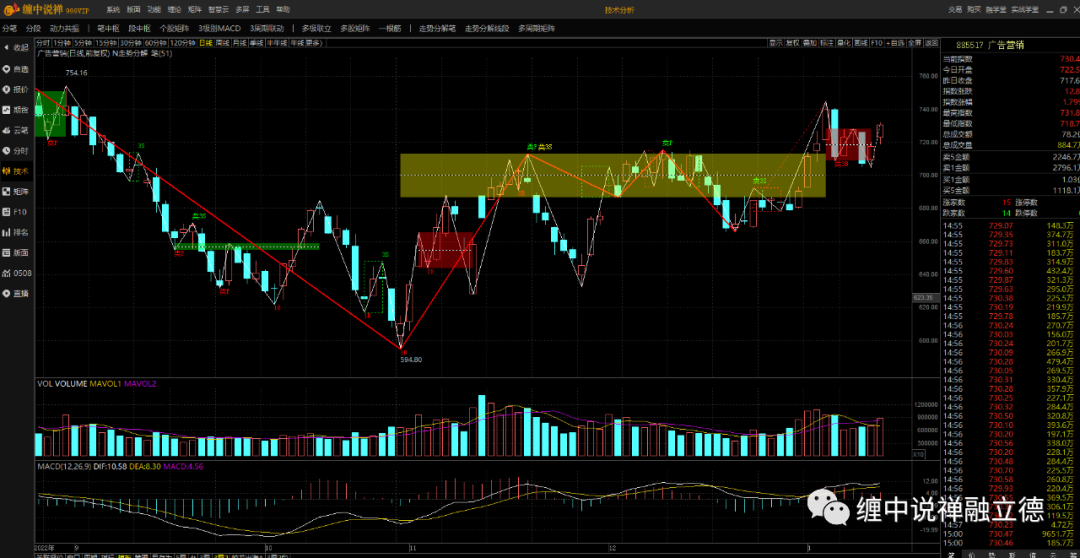Open 版面 layout in the sidebar

[17, 253]
